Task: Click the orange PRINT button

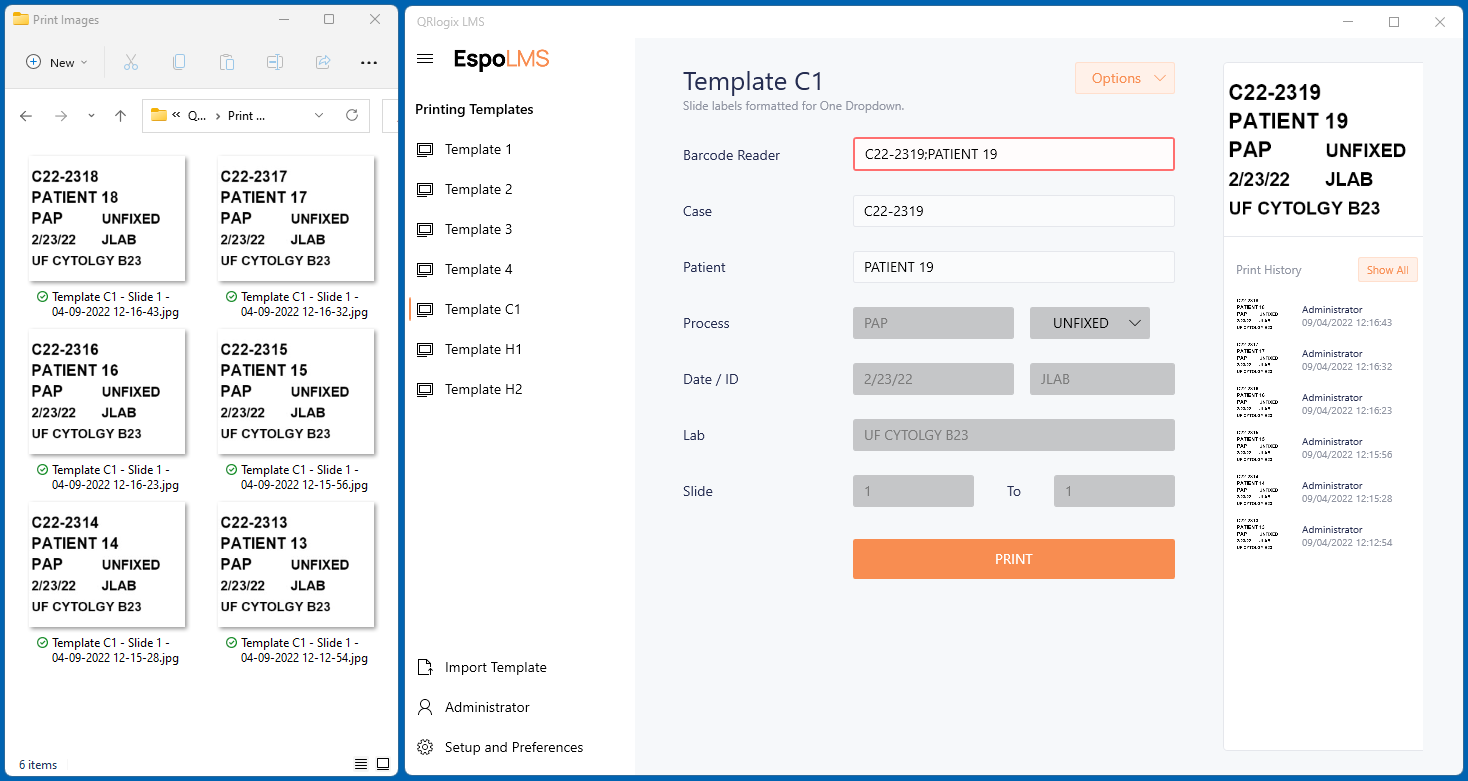Action: [1014, 559]
